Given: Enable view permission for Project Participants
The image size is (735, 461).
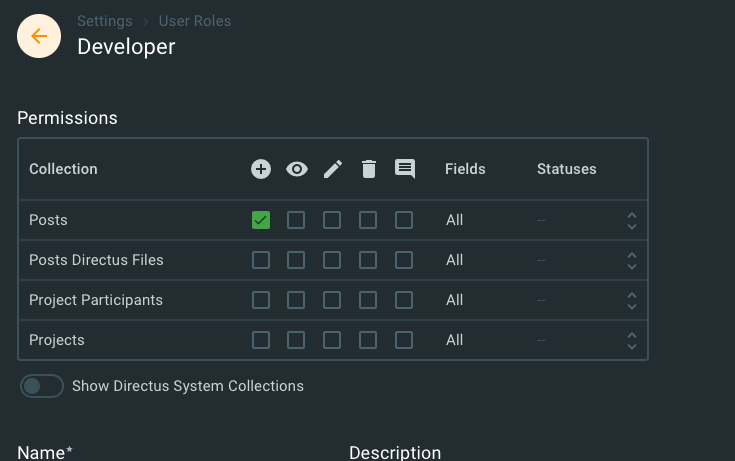Looking at the screenshot, I should click(x=296, y=300).
